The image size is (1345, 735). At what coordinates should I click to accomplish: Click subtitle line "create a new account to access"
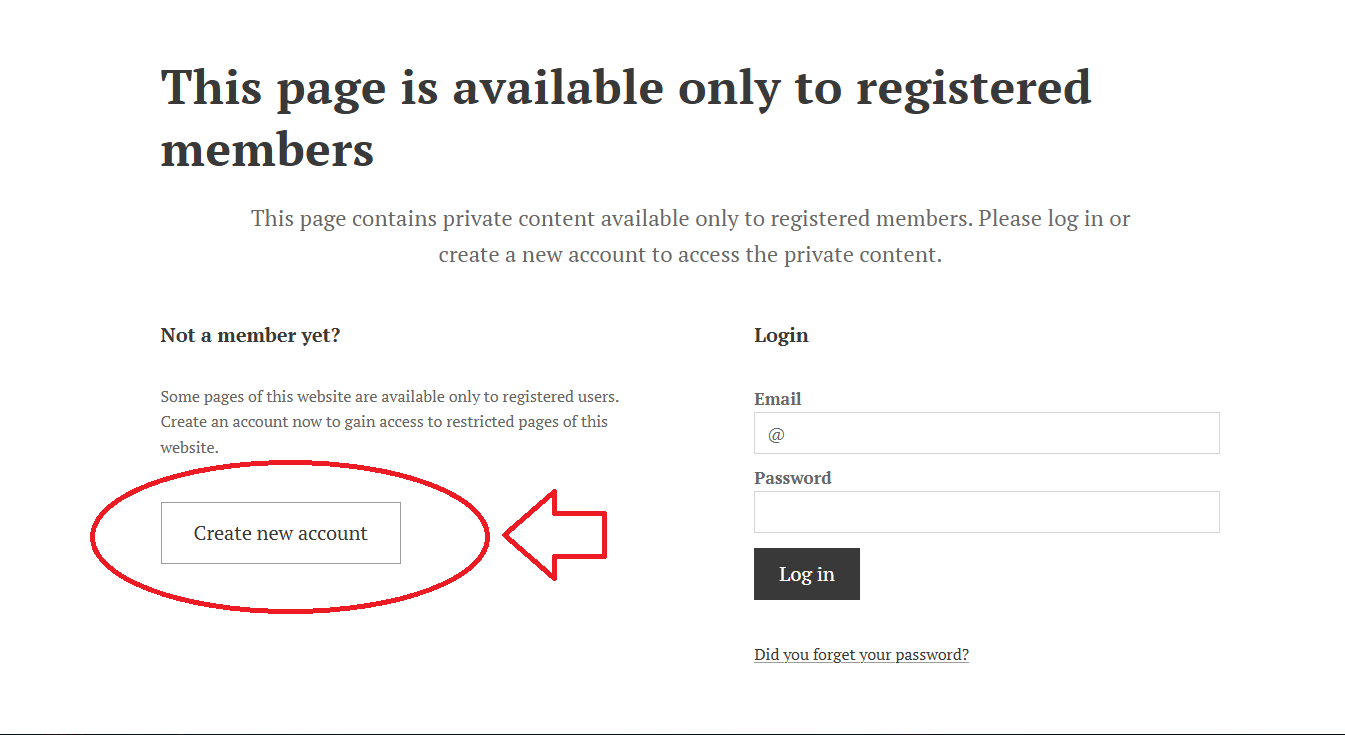coord(690,254)
